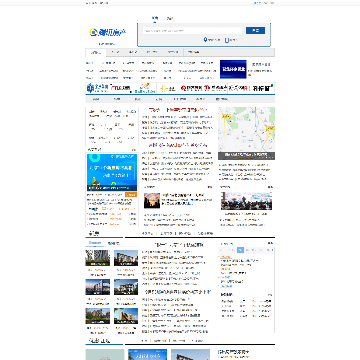Click the Tencent real estate site logo

[108, 32]
